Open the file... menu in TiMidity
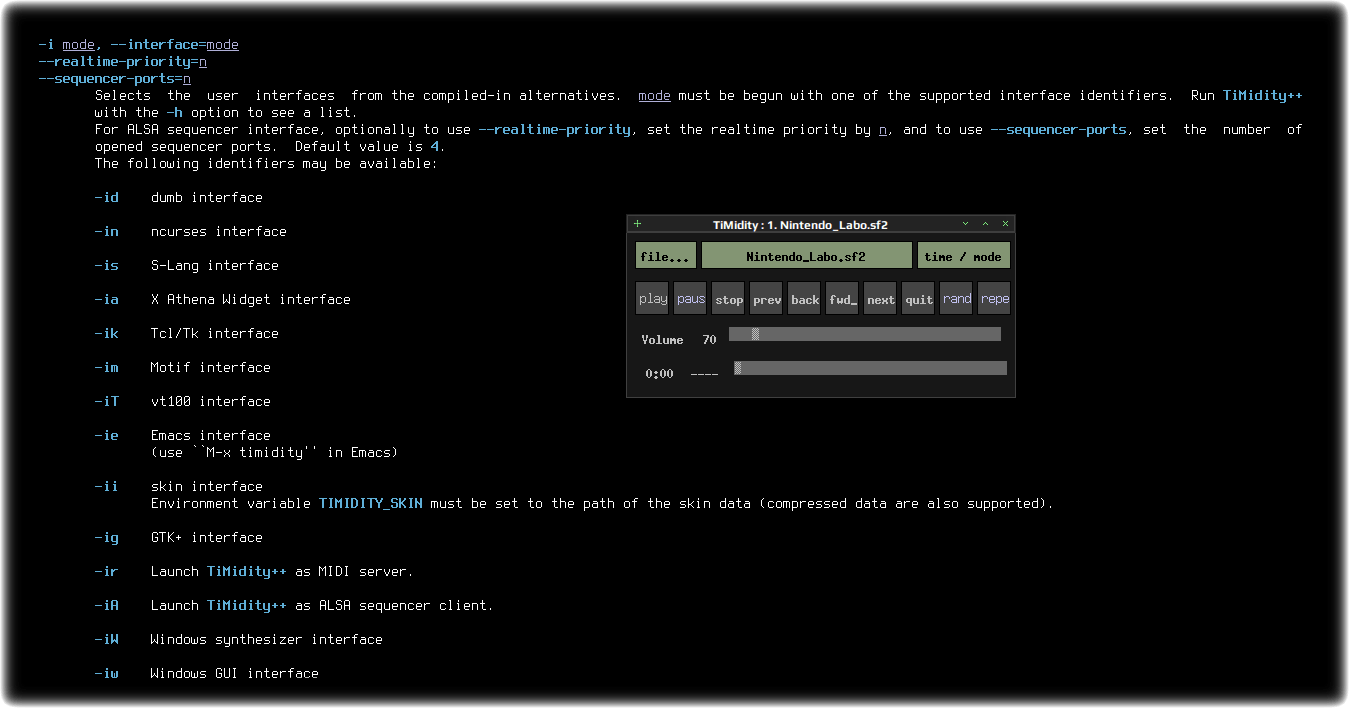1349x708 pixels. tap(666, 256)
